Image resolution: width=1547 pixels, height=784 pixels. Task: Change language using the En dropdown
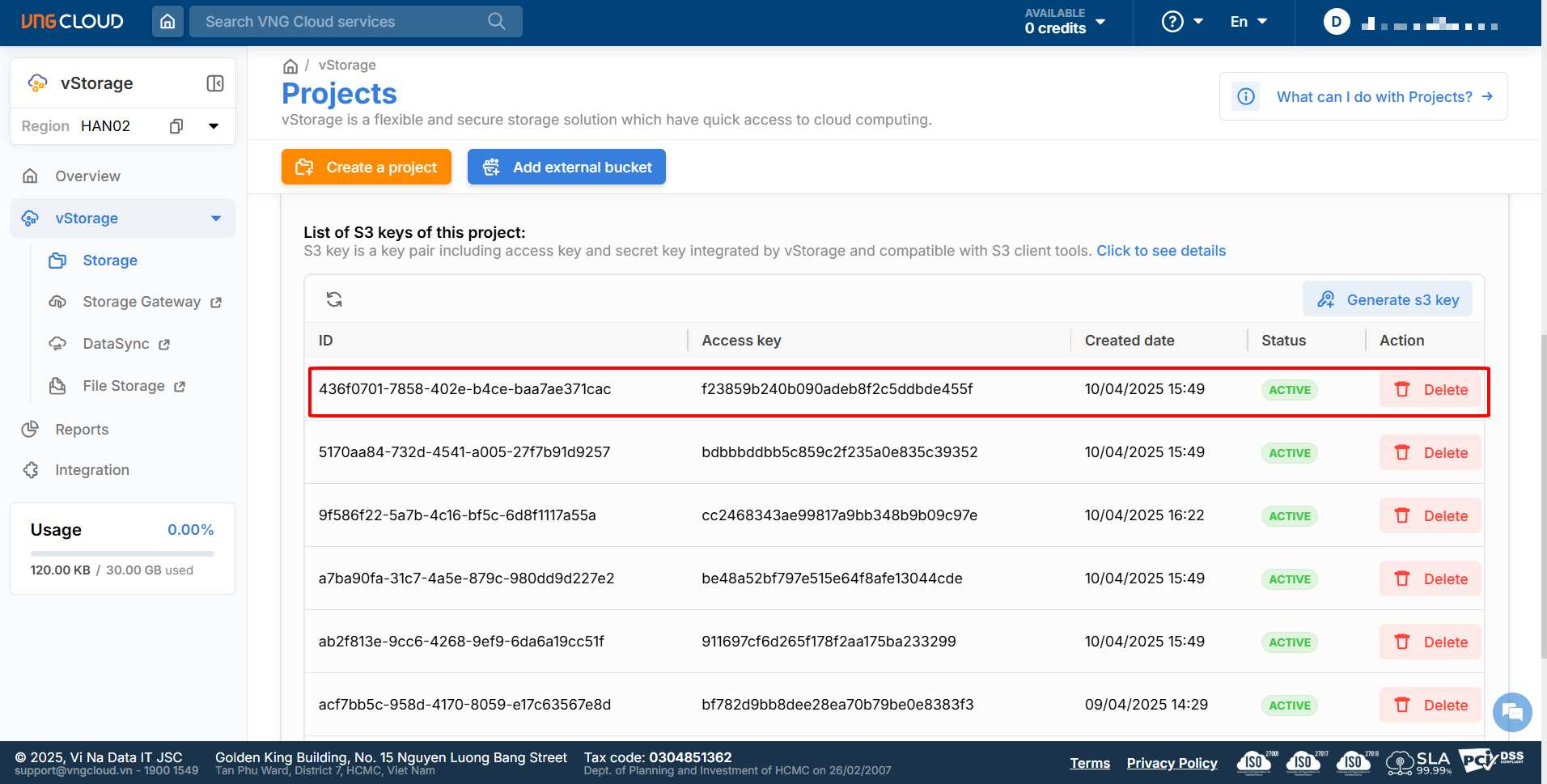click(1248, 22)
